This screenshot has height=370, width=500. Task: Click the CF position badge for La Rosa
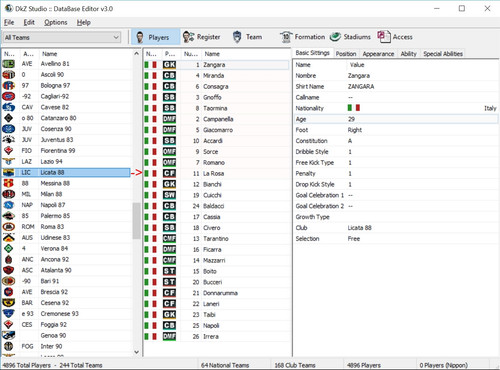pos(169,173)
